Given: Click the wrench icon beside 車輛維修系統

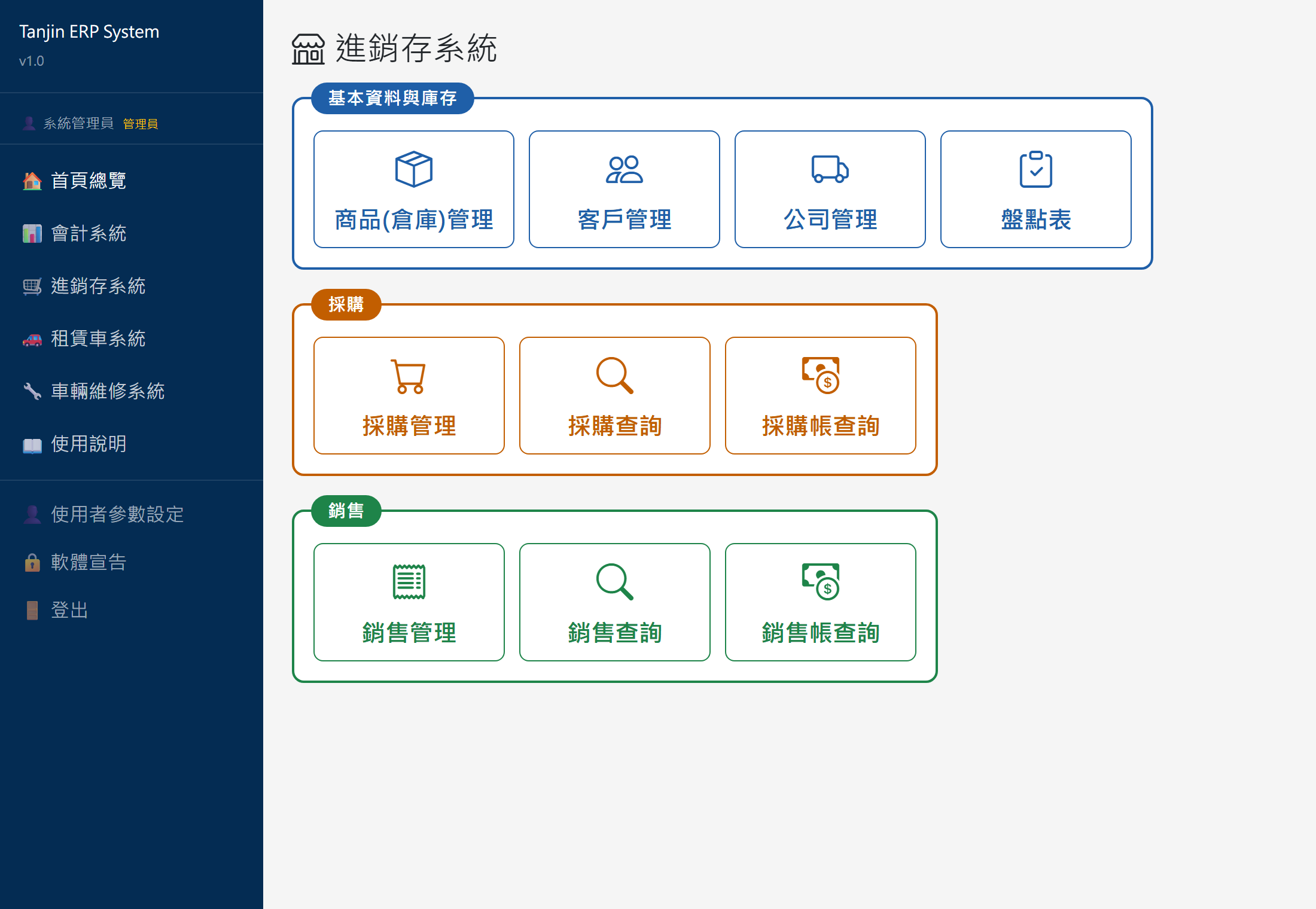Looking at the screenshot, I should tap(32, 391).
